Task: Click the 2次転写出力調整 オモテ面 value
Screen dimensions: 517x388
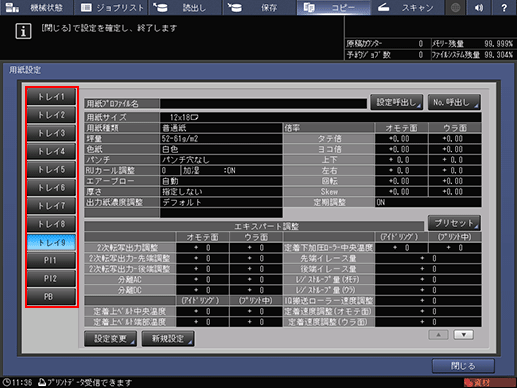Action: (202, 248)
